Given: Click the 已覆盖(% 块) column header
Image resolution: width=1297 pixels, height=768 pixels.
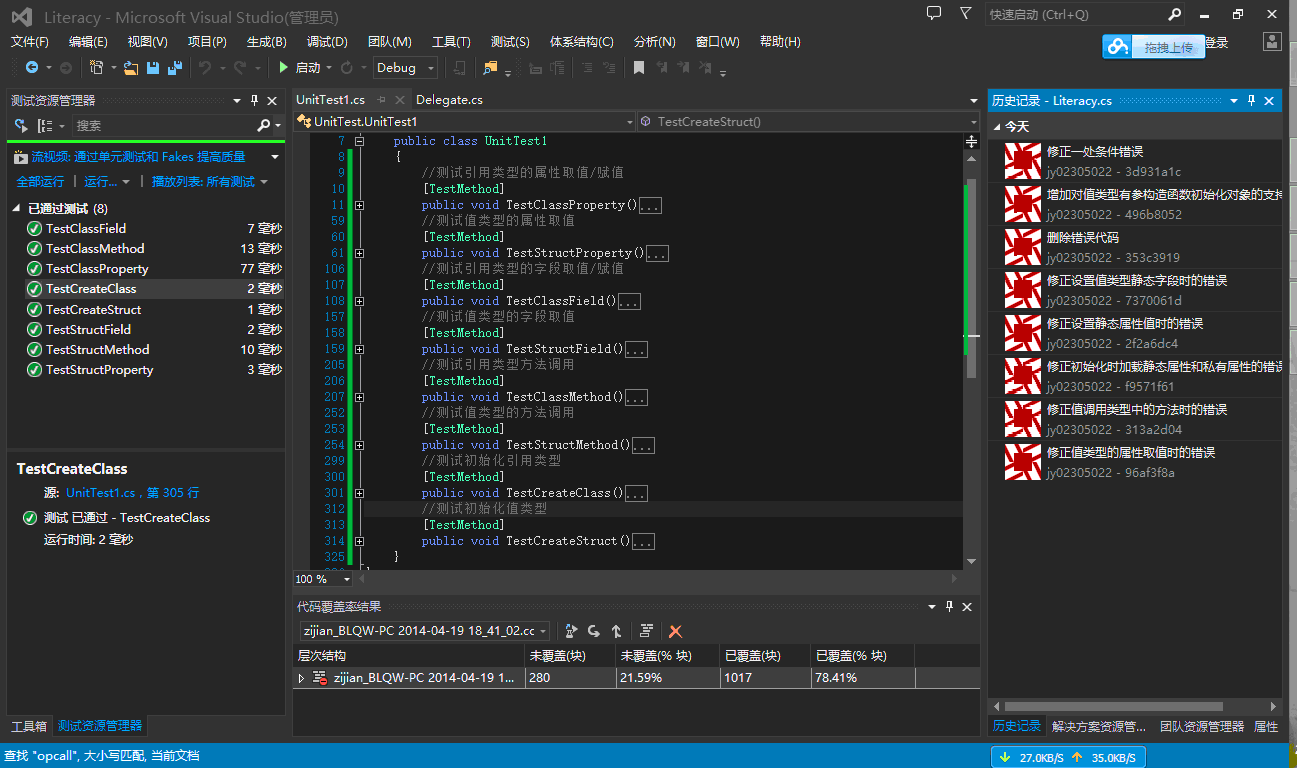Looking at the screenshot, I should click(x=862, y=656).
